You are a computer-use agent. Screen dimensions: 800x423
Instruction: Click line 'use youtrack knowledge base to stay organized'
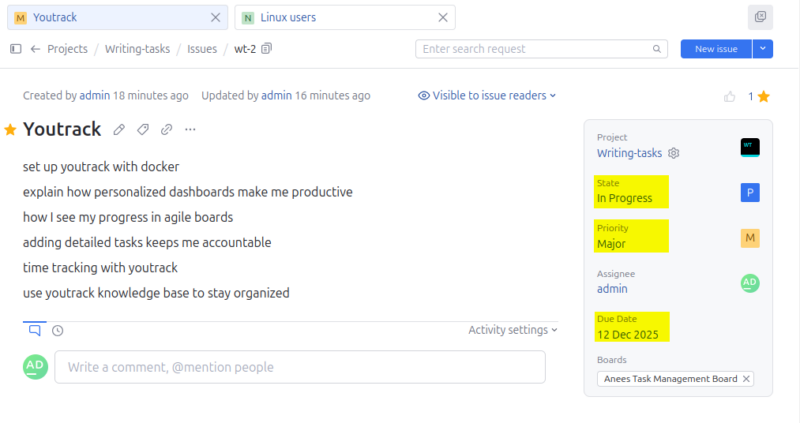pos(156,293)
